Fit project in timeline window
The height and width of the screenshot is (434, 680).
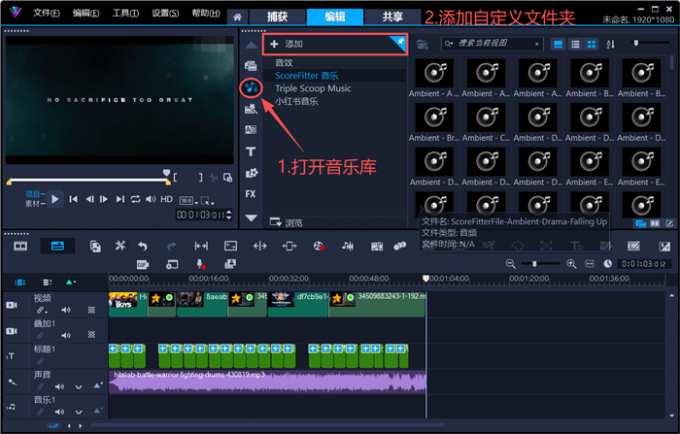[589, 264]
